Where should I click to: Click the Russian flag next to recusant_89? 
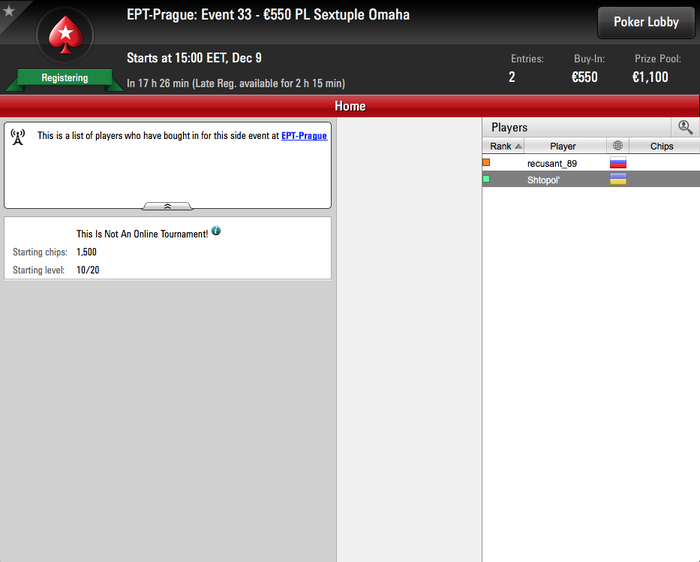pos(618,163)
